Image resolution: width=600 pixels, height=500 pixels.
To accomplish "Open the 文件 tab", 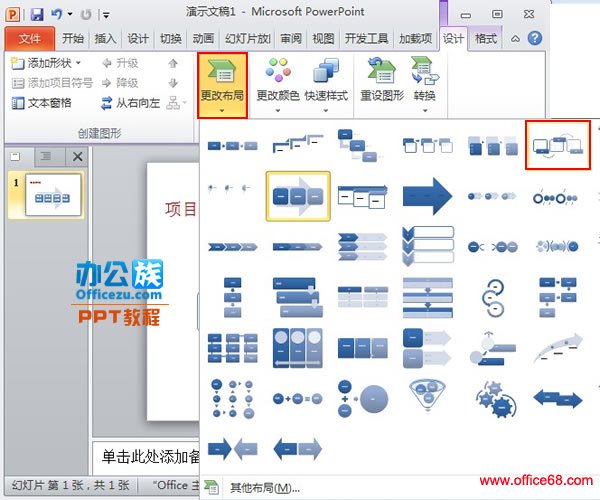I will pyautogui.click(x=30, y=38).
